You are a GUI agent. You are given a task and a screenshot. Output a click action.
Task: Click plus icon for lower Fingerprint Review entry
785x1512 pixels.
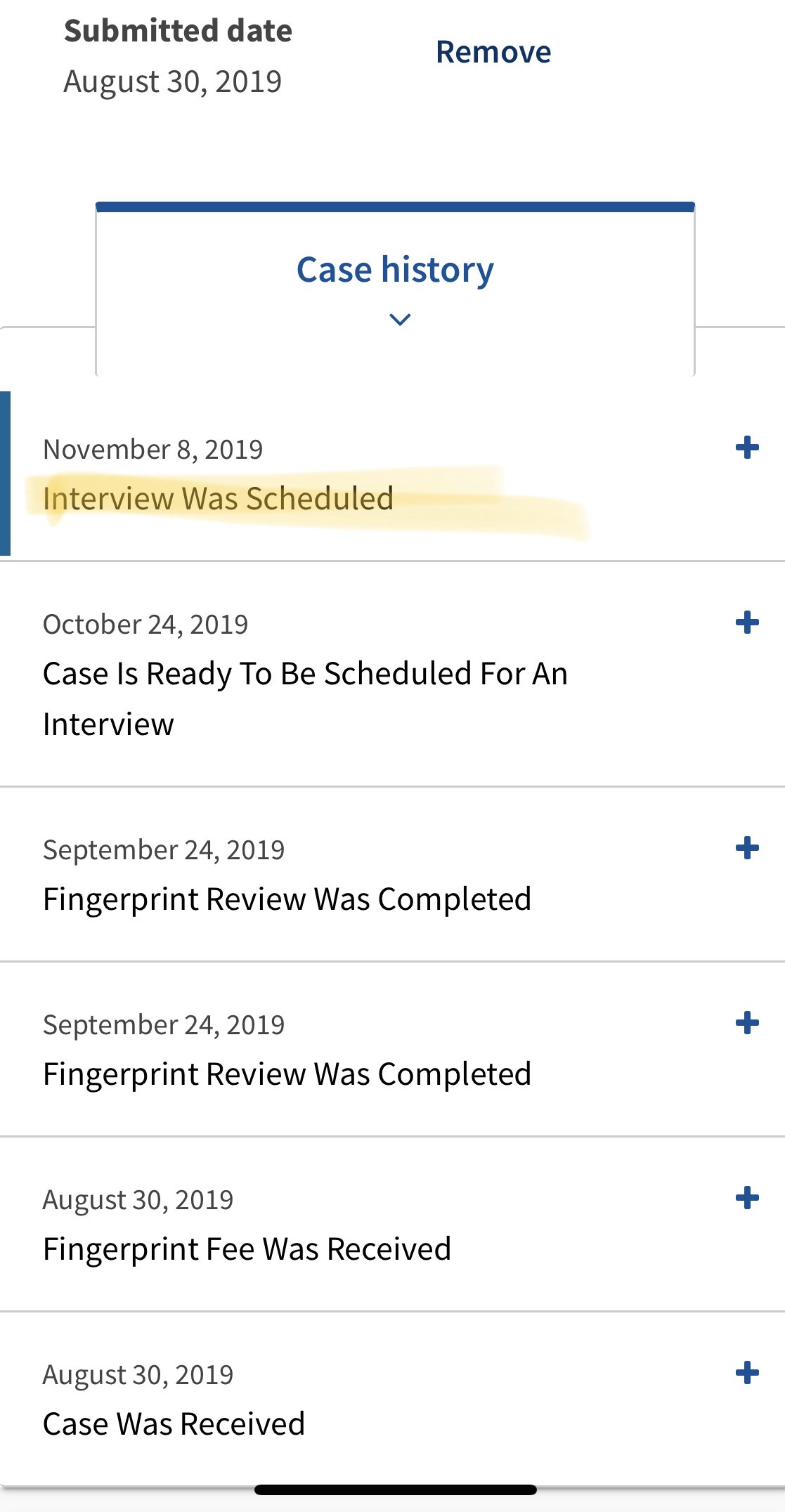747,1023
